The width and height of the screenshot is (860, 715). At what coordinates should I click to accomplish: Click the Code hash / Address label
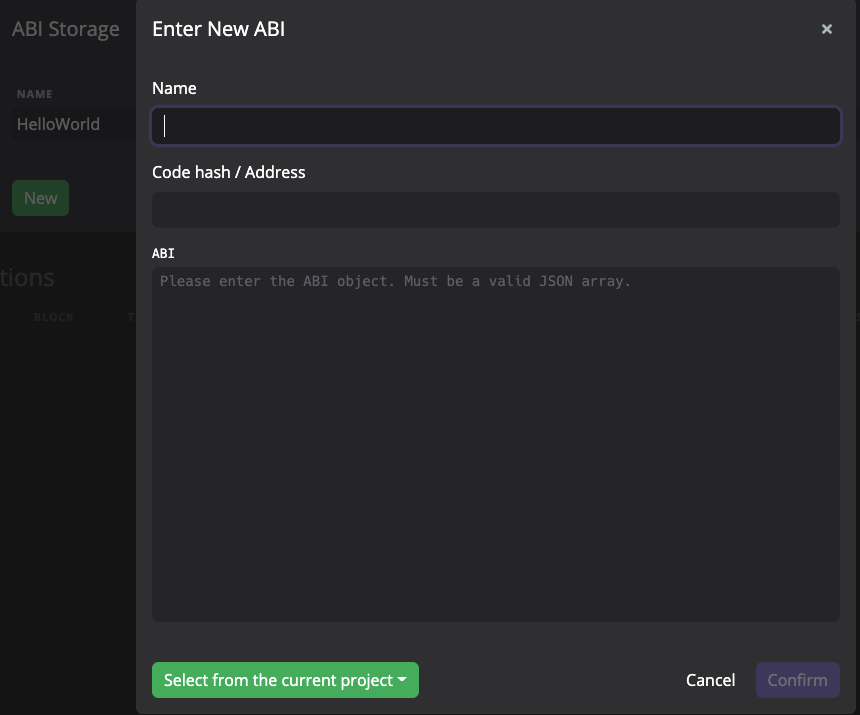coord(228,172)
